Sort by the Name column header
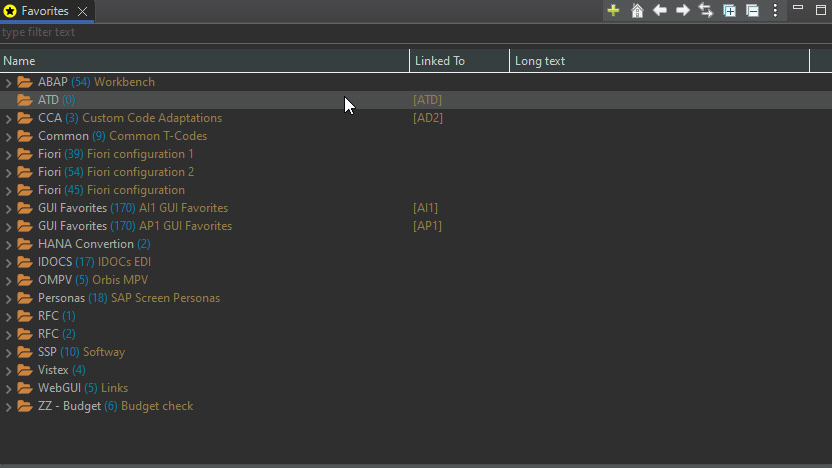This screenshot has height=468, width=832. (204, 61)
